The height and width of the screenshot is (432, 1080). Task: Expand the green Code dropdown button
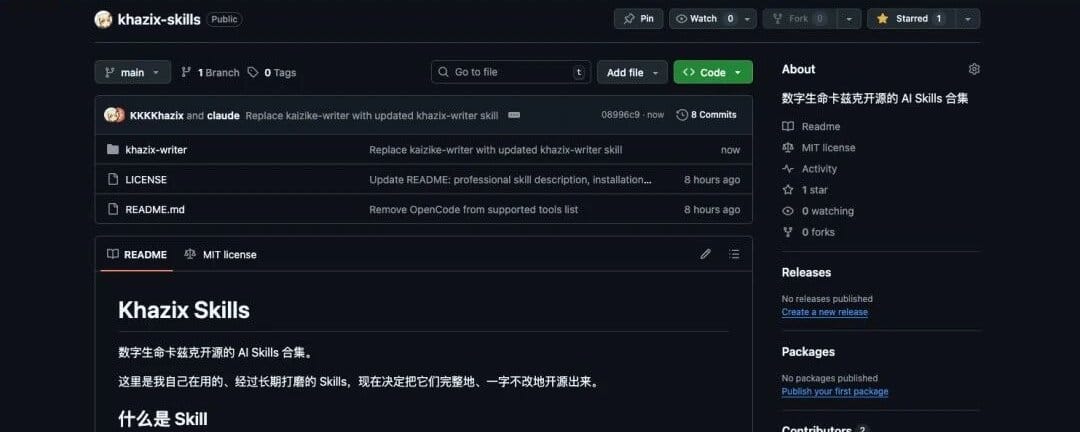[x=713, y=72]
